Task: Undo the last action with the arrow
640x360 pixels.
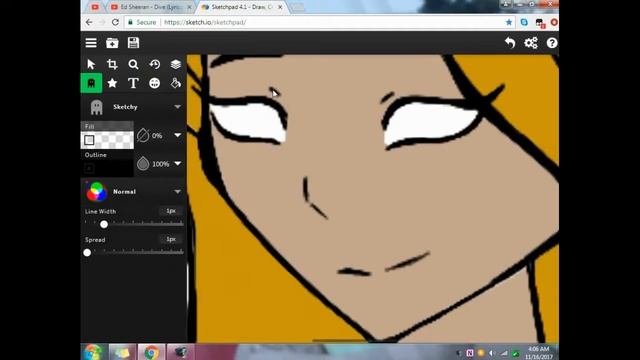Action: point(510,43)
